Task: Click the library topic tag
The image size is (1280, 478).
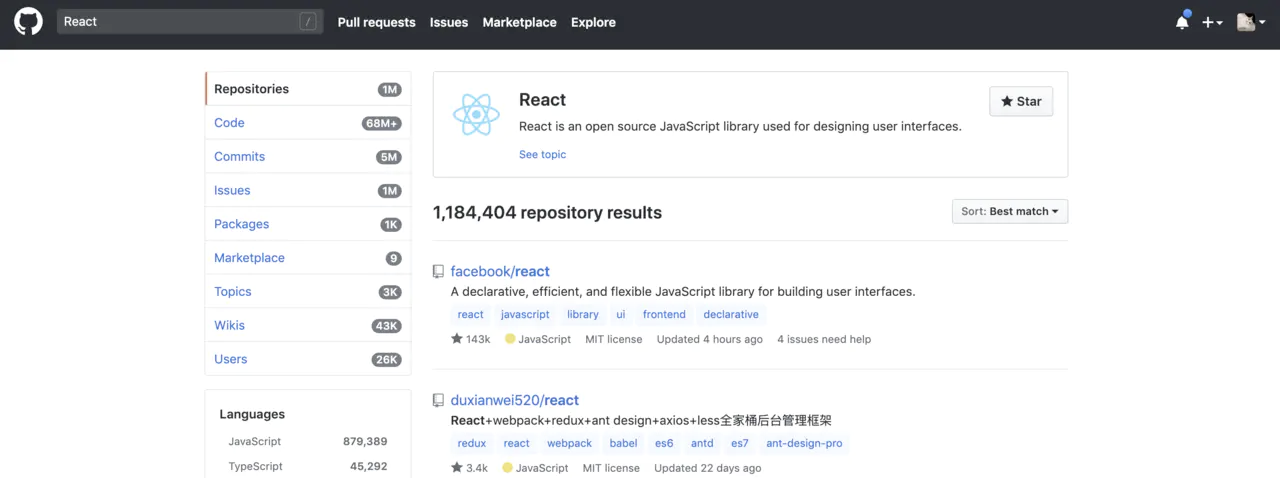Action: click(583, 314)
